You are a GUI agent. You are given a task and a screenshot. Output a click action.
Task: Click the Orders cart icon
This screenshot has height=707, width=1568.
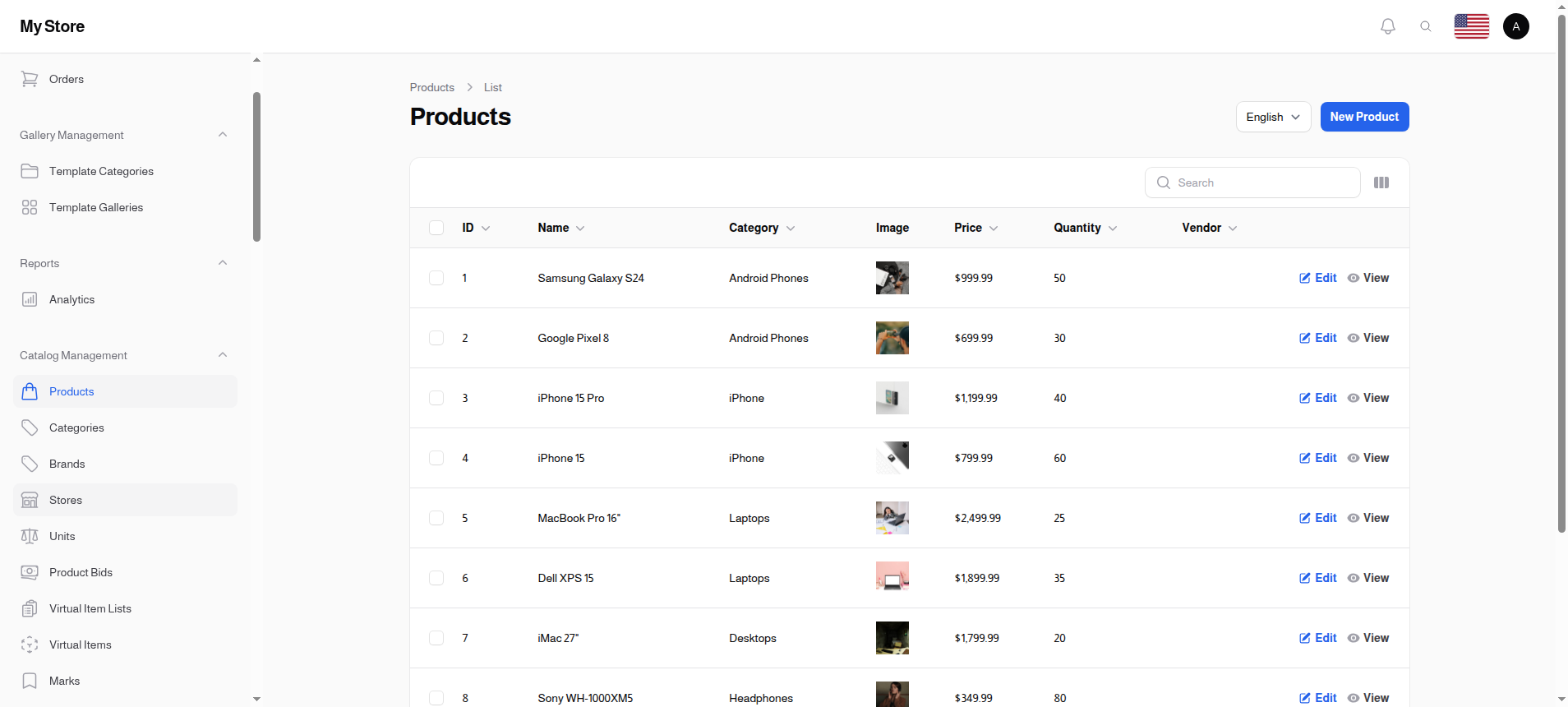30,79
